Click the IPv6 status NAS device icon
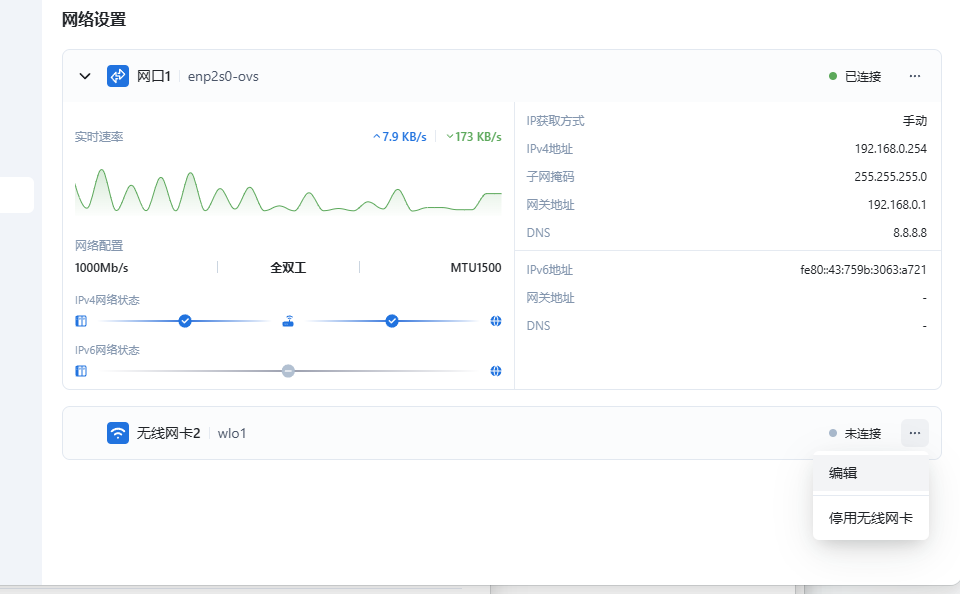The width and height of the screenshot is (960, 594). (81, 371)
